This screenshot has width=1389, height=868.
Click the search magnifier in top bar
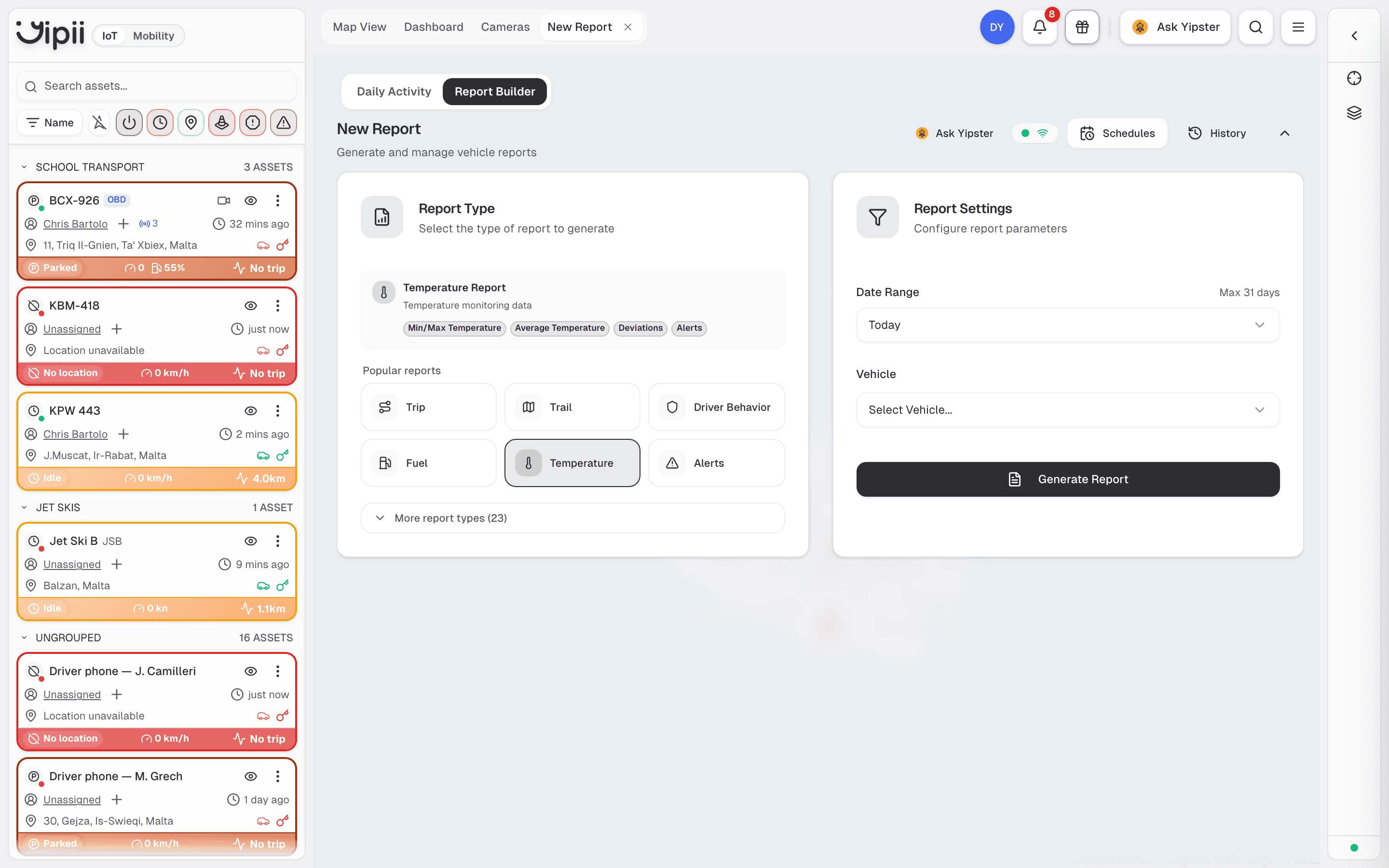(1255, 27)
